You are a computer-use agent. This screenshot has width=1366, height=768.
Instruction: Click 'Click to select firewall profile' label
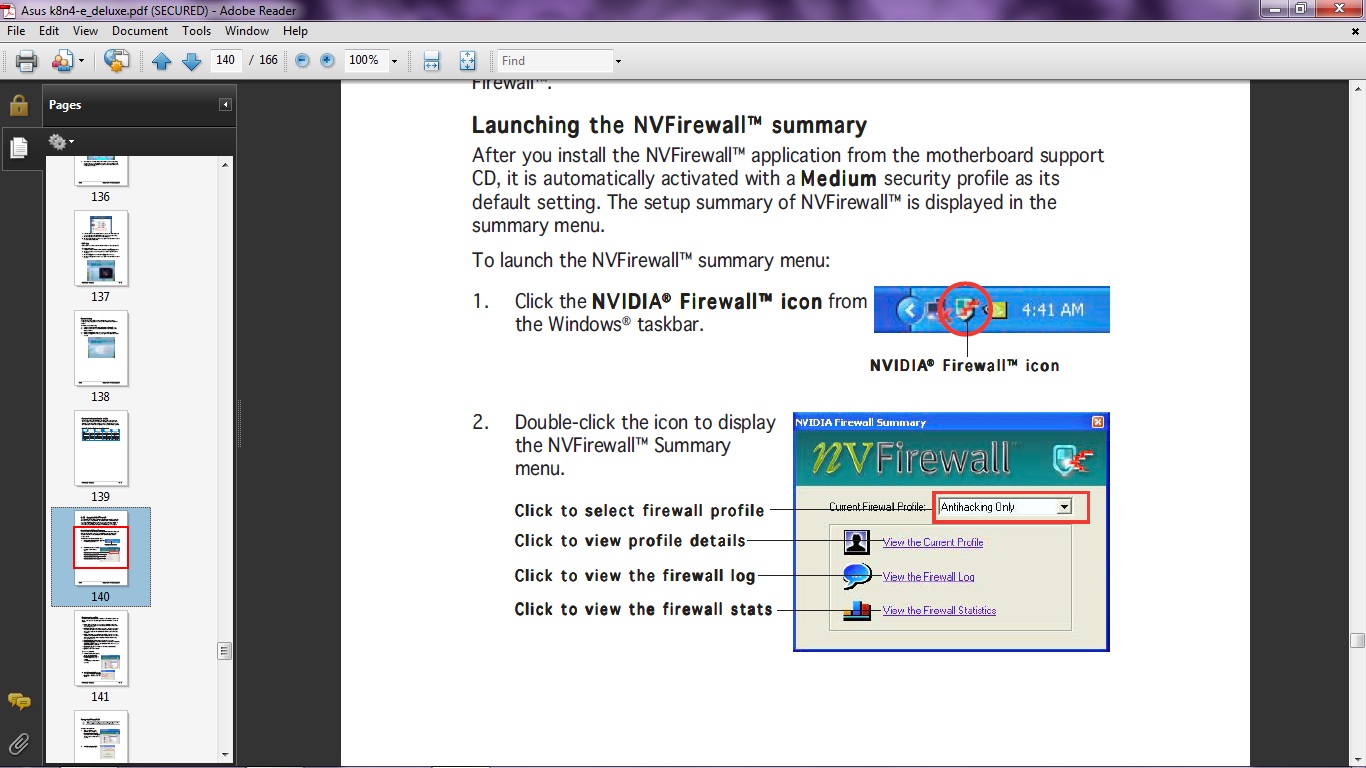pos(639,511)
